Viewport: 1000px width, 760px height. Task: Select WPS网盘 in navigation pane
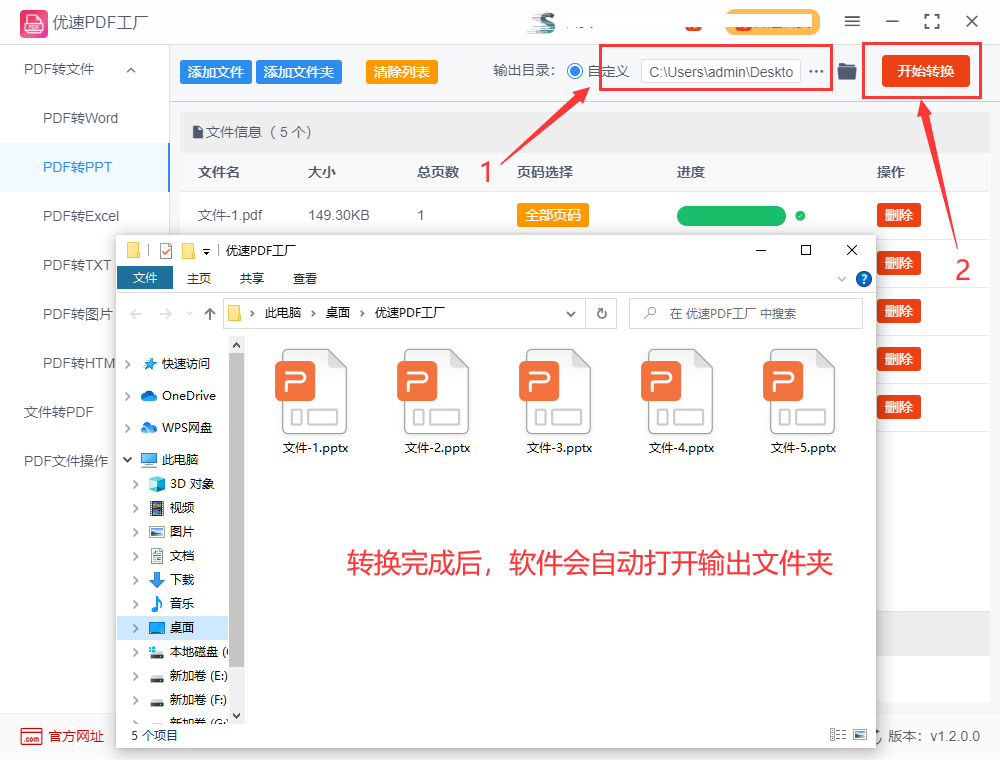point(187,427)
